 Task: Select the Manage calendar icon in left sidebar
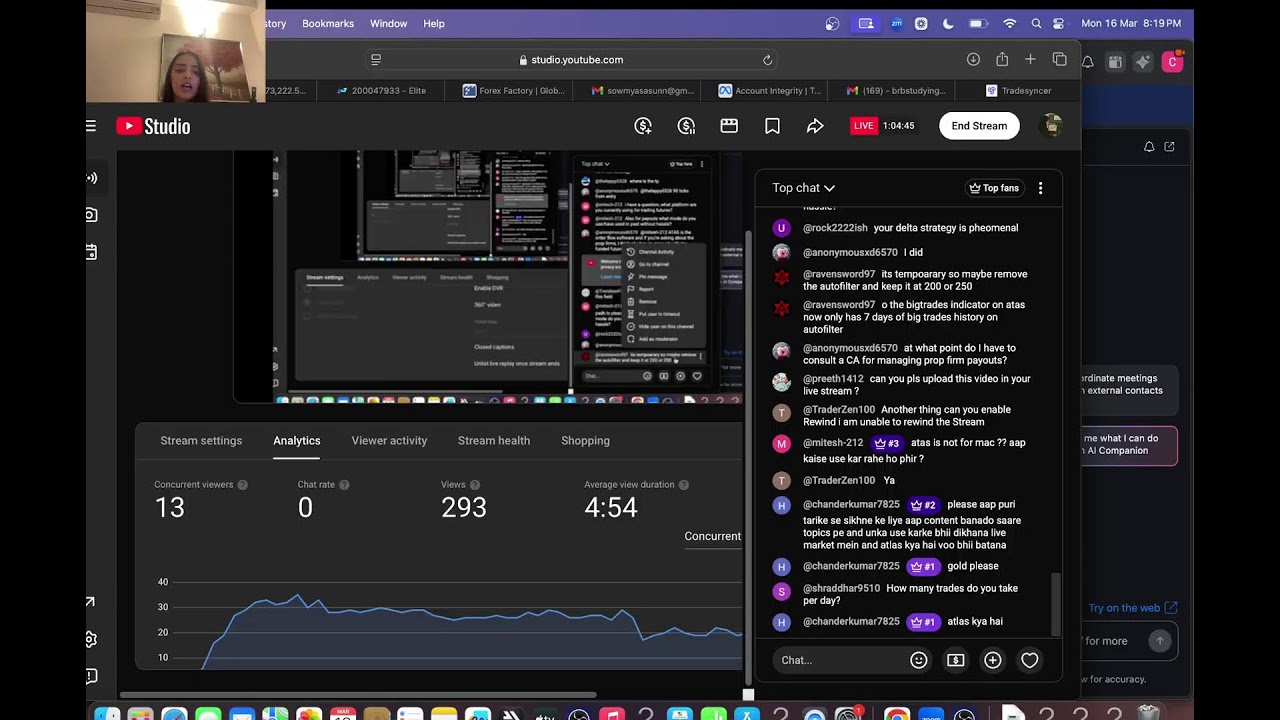coord(91,252)
